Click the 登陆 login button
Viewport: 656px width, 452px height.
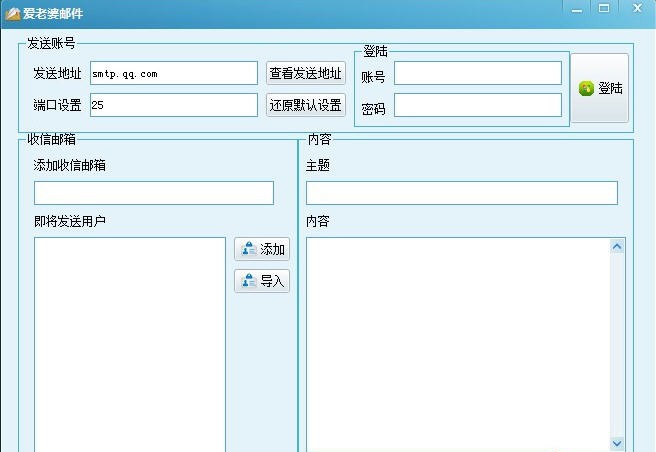pos(600,88)
